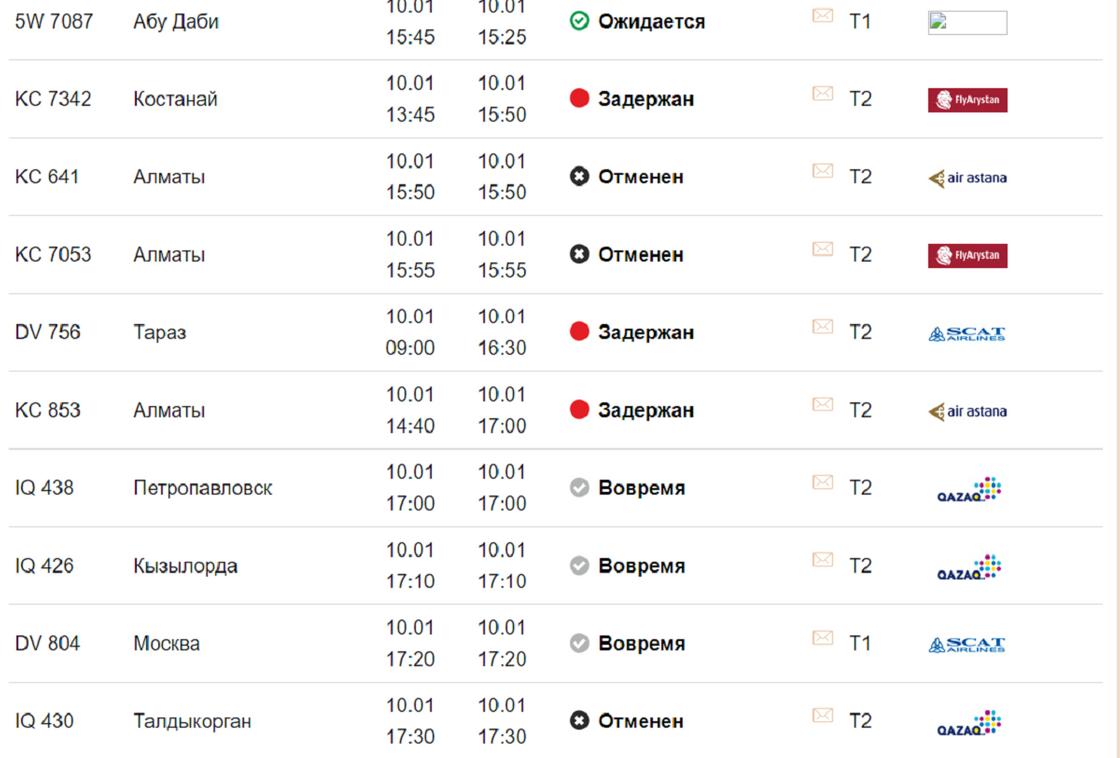Click envelope icon for flight KC 7342
Viewport: 1120px width, 758px height.
coord(822,93)
